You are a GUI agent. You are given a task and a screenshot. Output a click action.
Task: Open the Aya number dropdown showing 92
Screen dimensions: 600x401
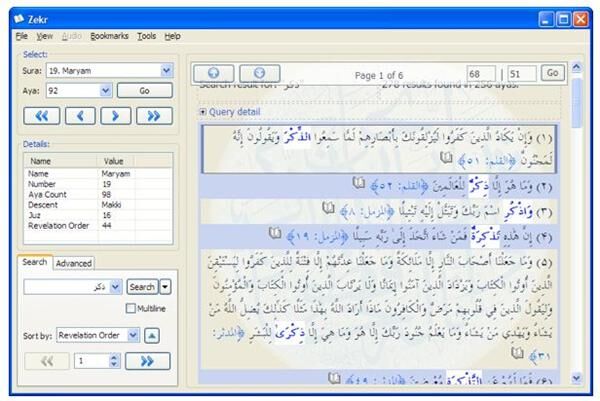(105, 91)
